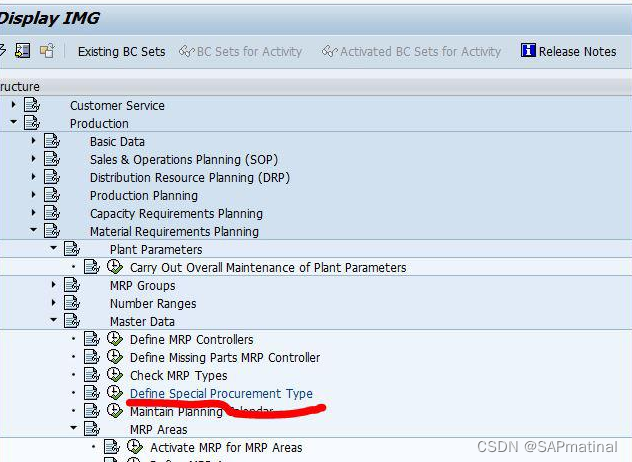Open documentation icon for Production Planning
The image size is (632, 462).
point(52,195)
